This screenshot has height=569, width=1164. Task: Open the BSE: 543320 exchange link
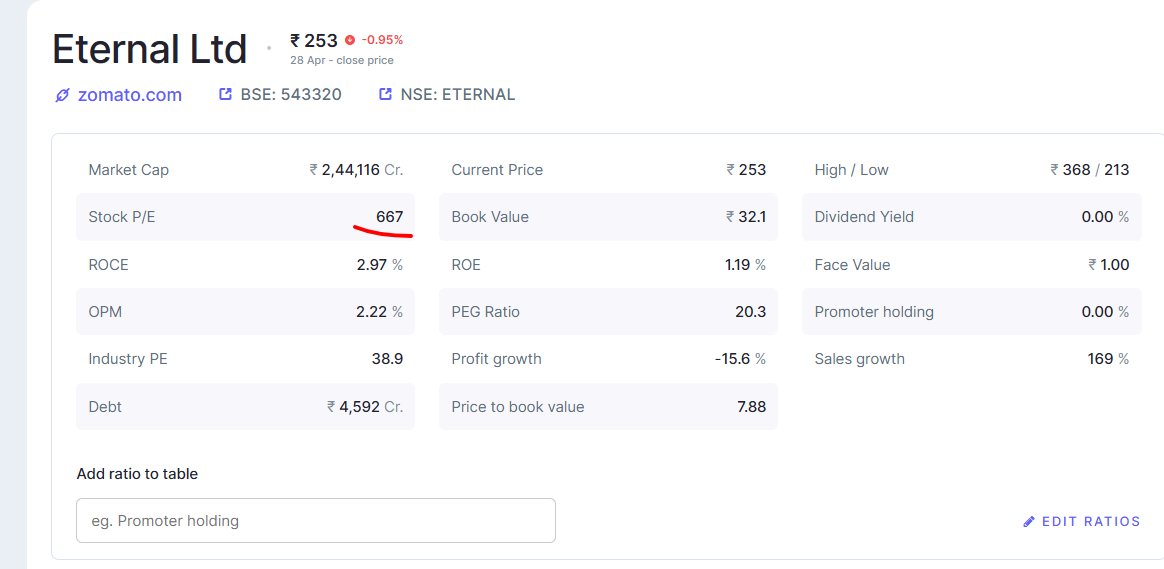[x=291, y=94]
